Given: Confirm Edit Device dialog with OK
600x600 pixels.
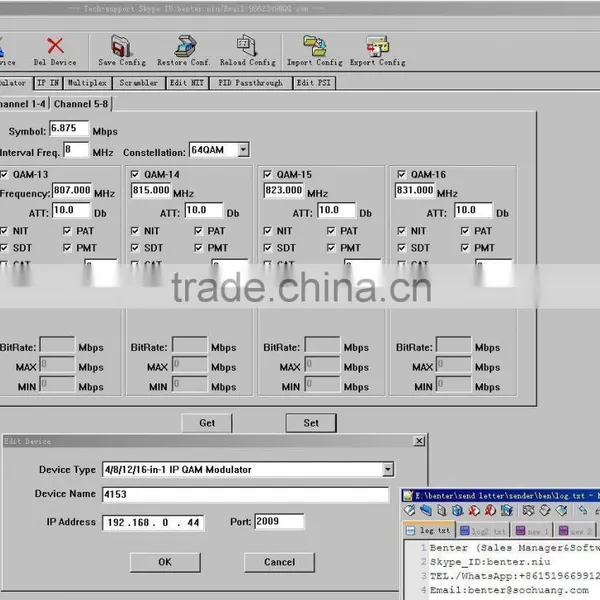Looking at the screenshot, I should (165, 562).
